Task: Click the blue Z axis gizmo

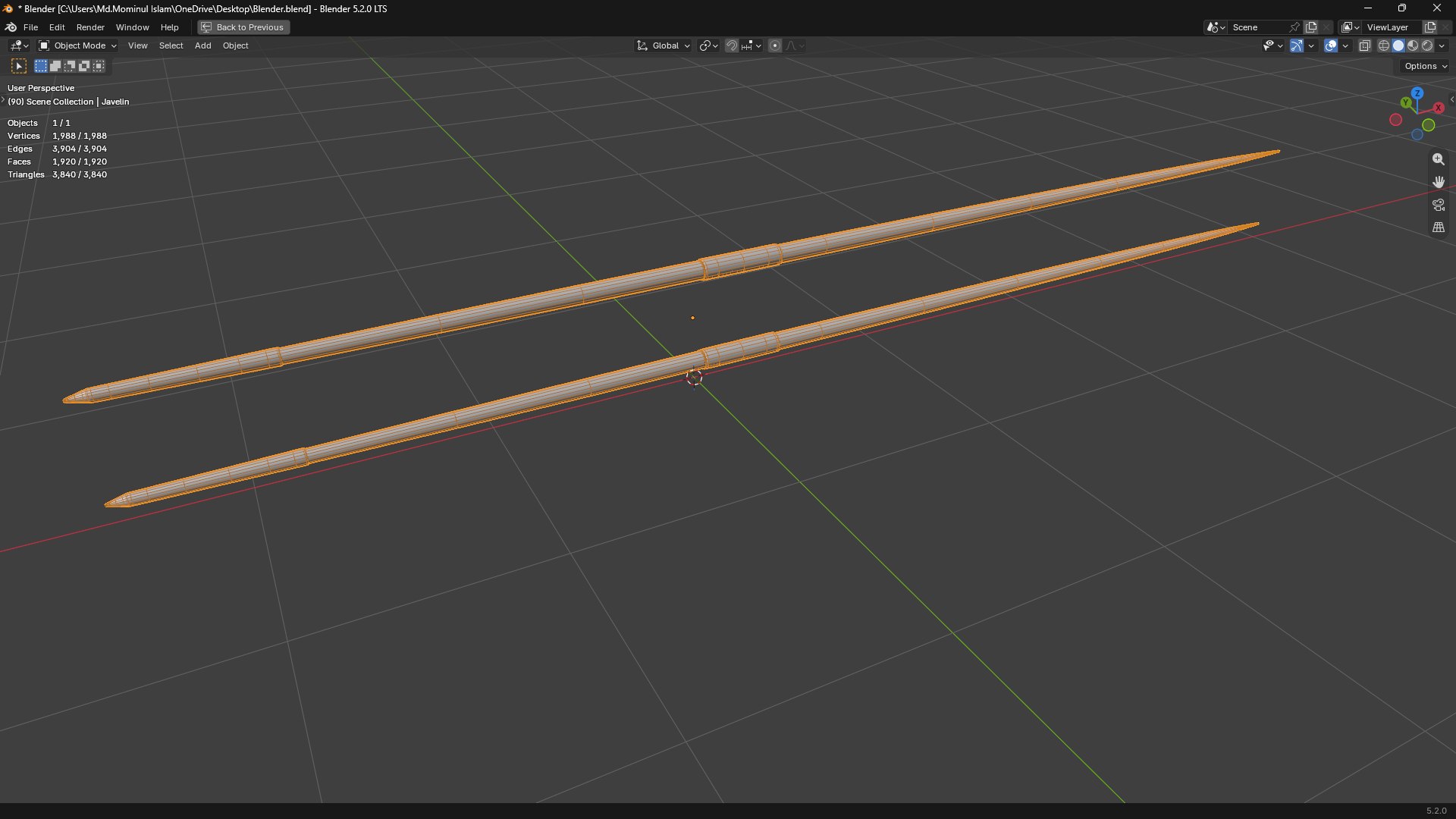Action: coord(1417,93)
